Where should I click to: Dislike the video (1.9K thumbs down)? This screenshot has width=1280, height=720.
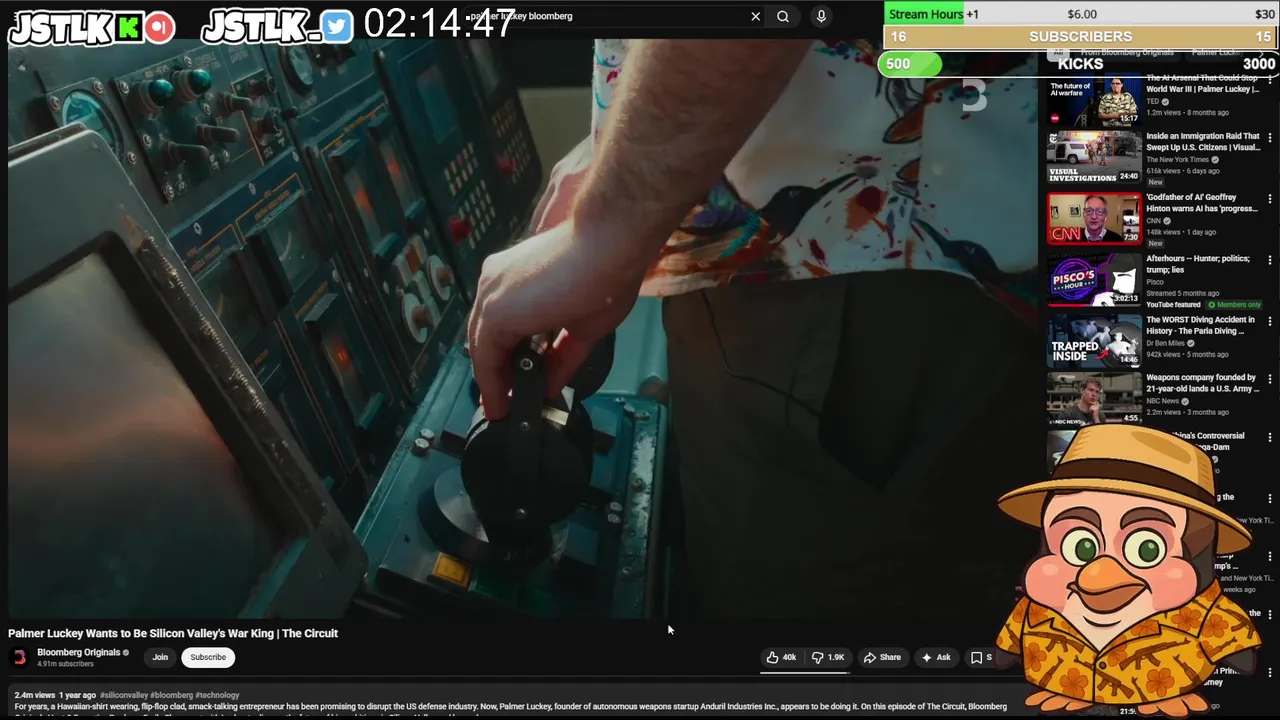pos(828,657)
